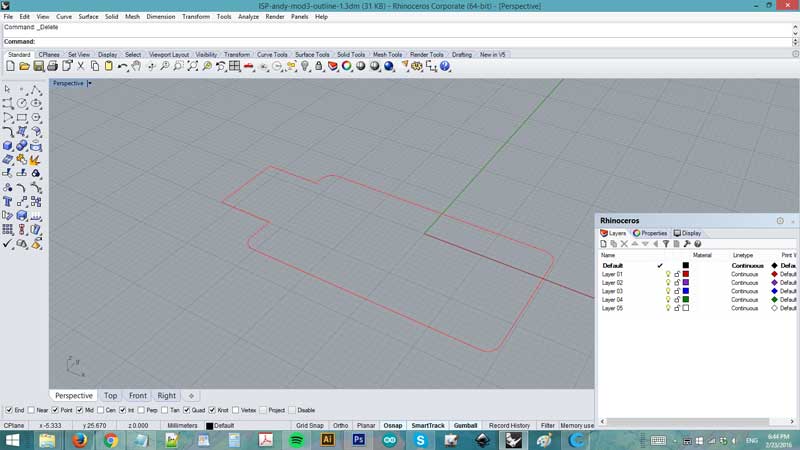The image size is (800, 450).
Task: Create a new file using the New icon
Action: coord(10,66)
